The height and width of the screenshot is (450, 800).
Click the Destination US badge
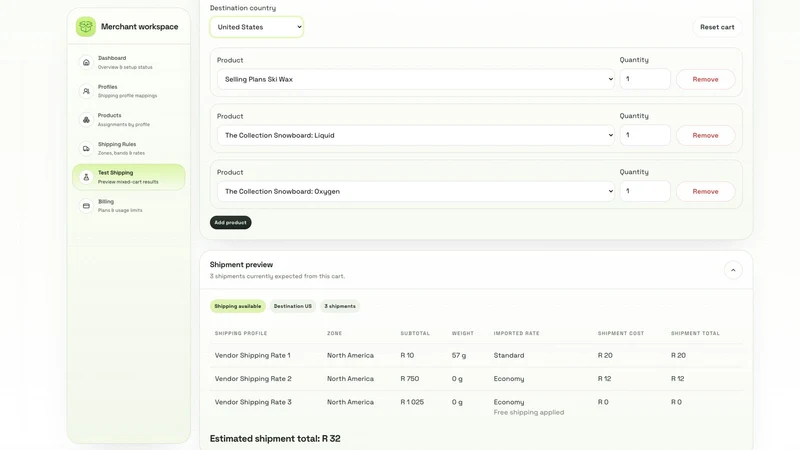pos(292,306)
